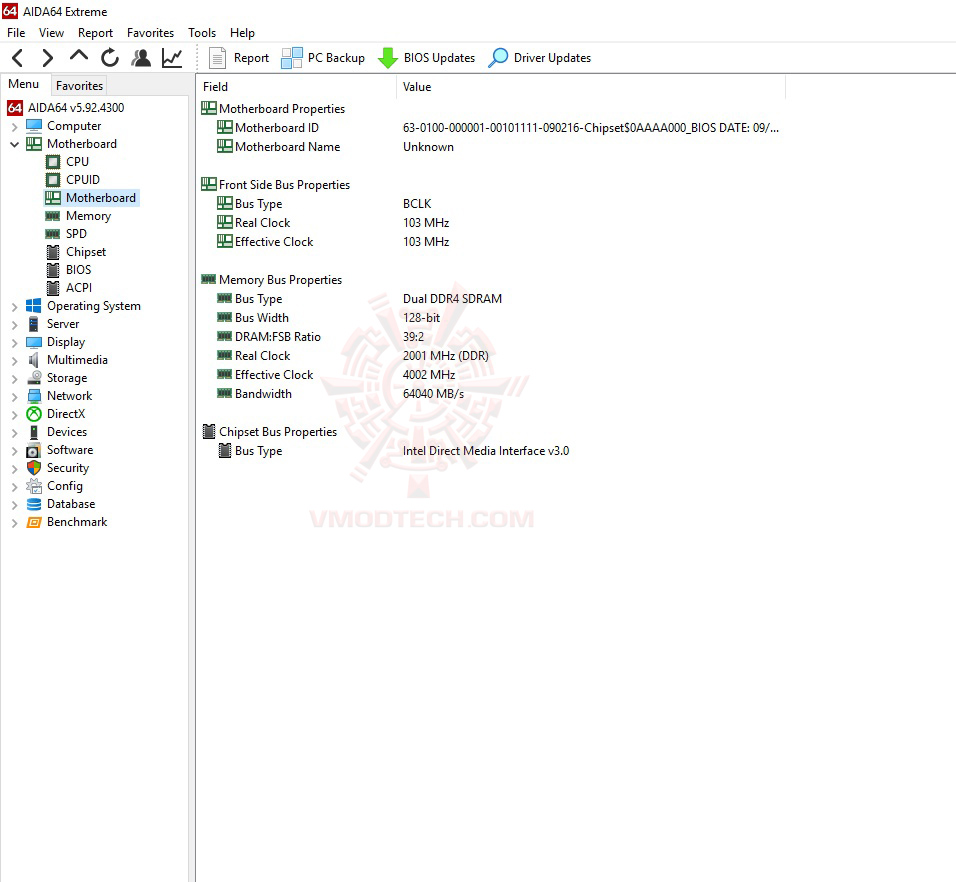Click the Database cylinder icon
The image size is (956, 882).
34,504
